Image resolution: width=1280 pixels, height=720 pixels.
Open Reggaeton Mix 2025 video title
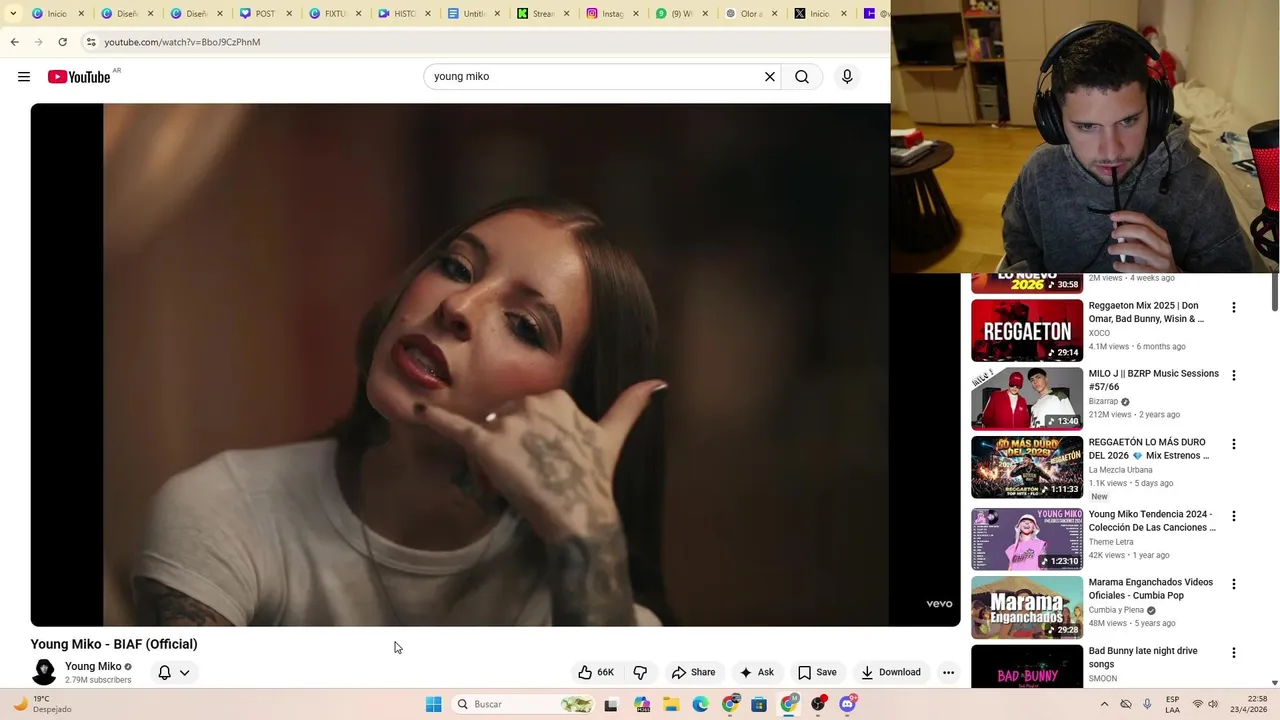pos(1146,312)
